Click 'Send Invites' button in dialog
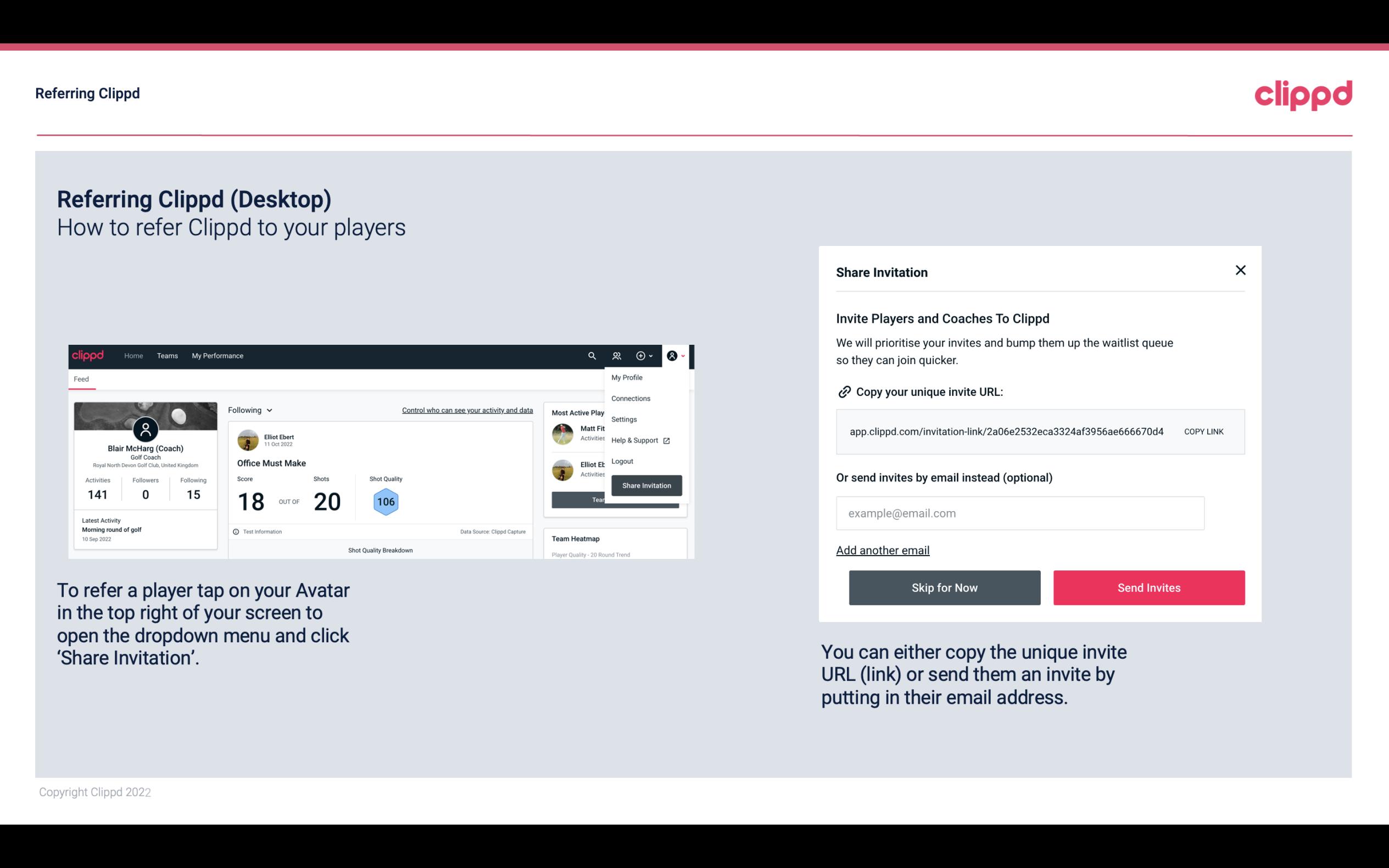 pos(1149,588)
